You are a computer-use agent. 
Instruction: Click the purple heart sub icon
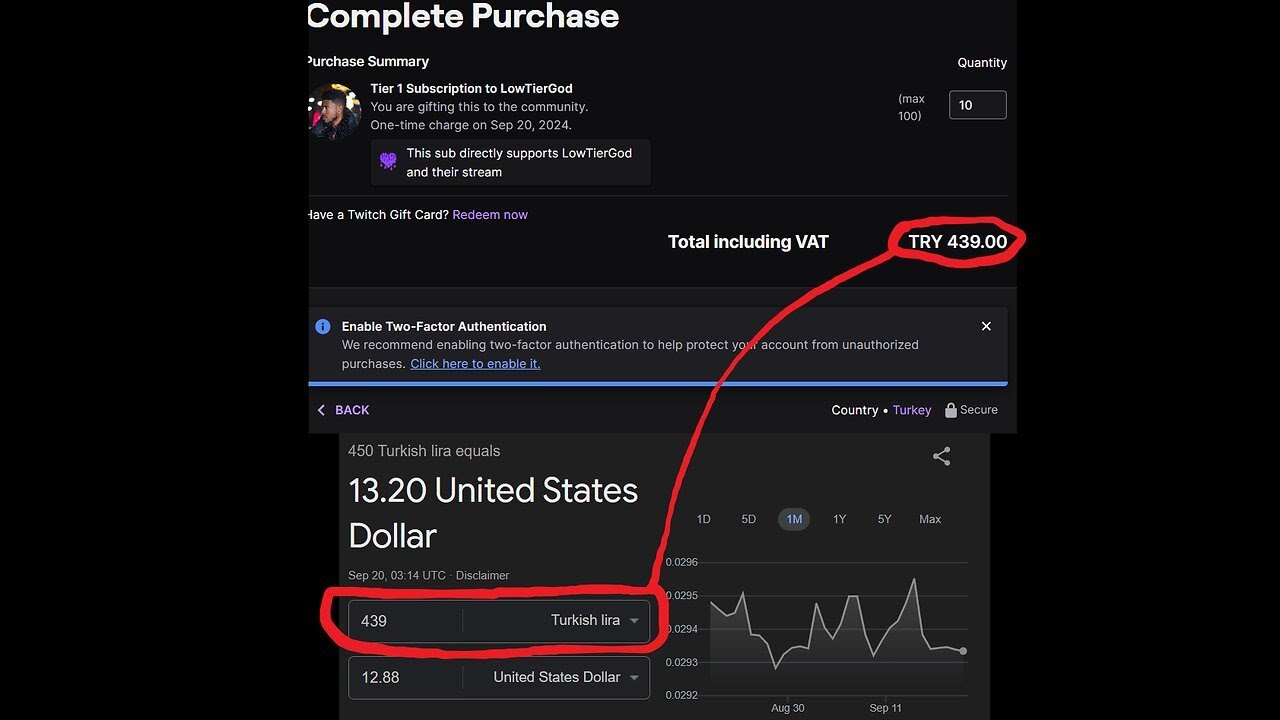[x=388, y=161]
